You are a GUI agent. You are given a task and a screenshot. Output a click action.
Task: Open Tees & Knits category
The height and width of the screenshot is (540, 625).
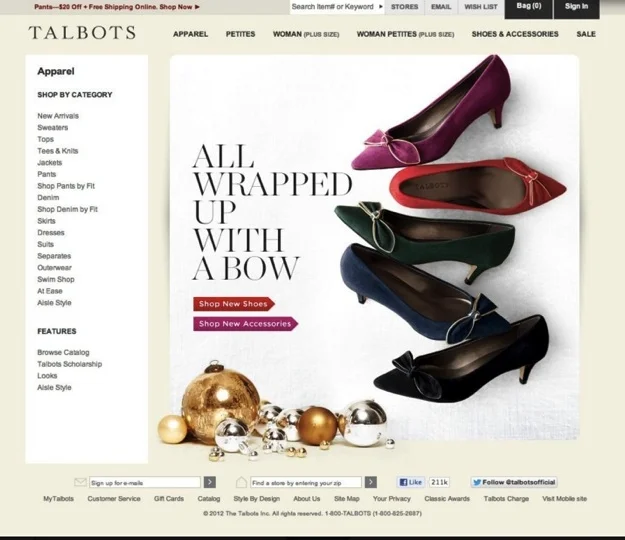pyautogui.click(x=58, y=151)
